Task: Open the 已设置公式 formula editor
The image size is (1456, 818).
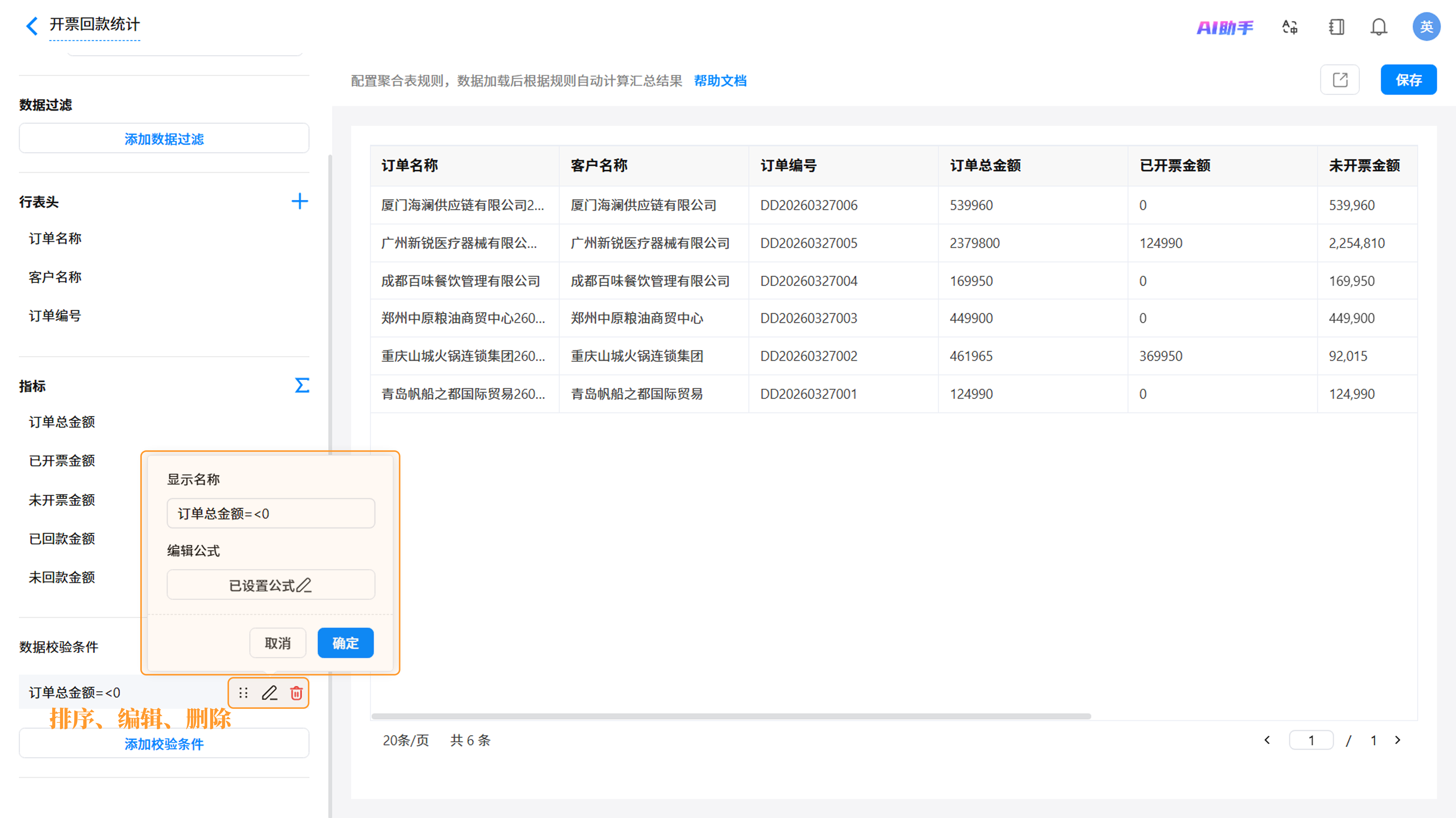Action: click(271, 585)
